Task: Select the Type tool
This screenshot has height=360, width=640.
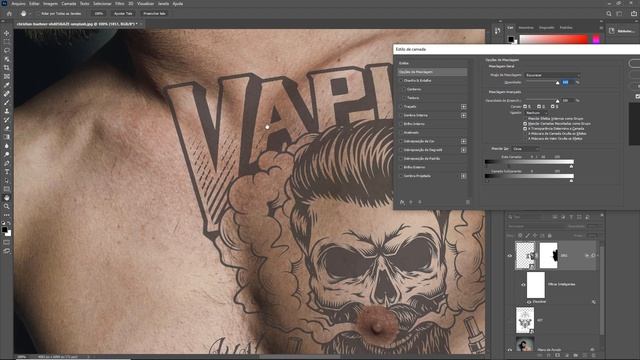Action: [x=7, y=172]
